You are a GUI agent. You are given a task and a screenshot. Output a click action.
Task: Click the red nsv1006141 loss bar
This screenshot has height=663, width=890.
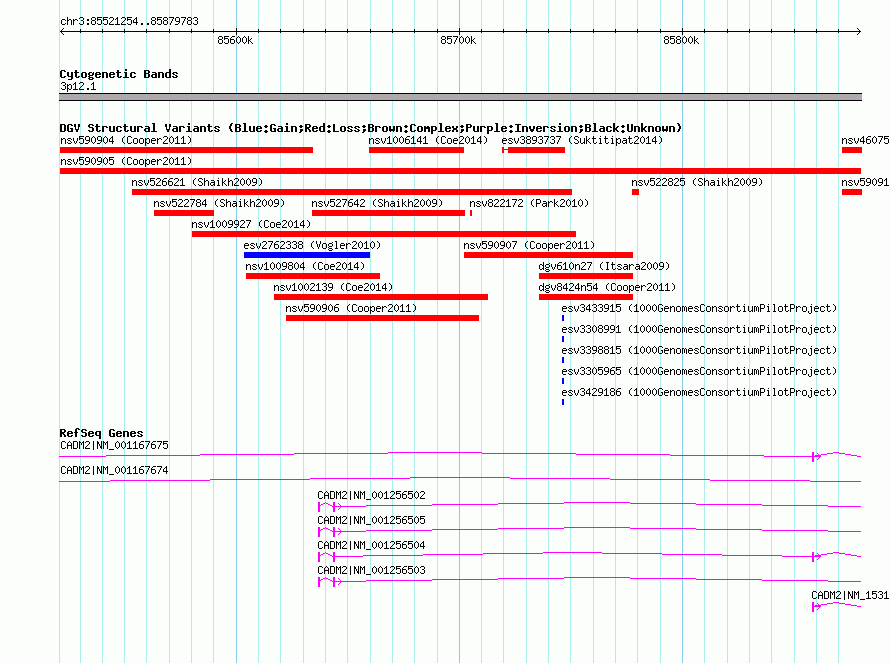[416, 150]
